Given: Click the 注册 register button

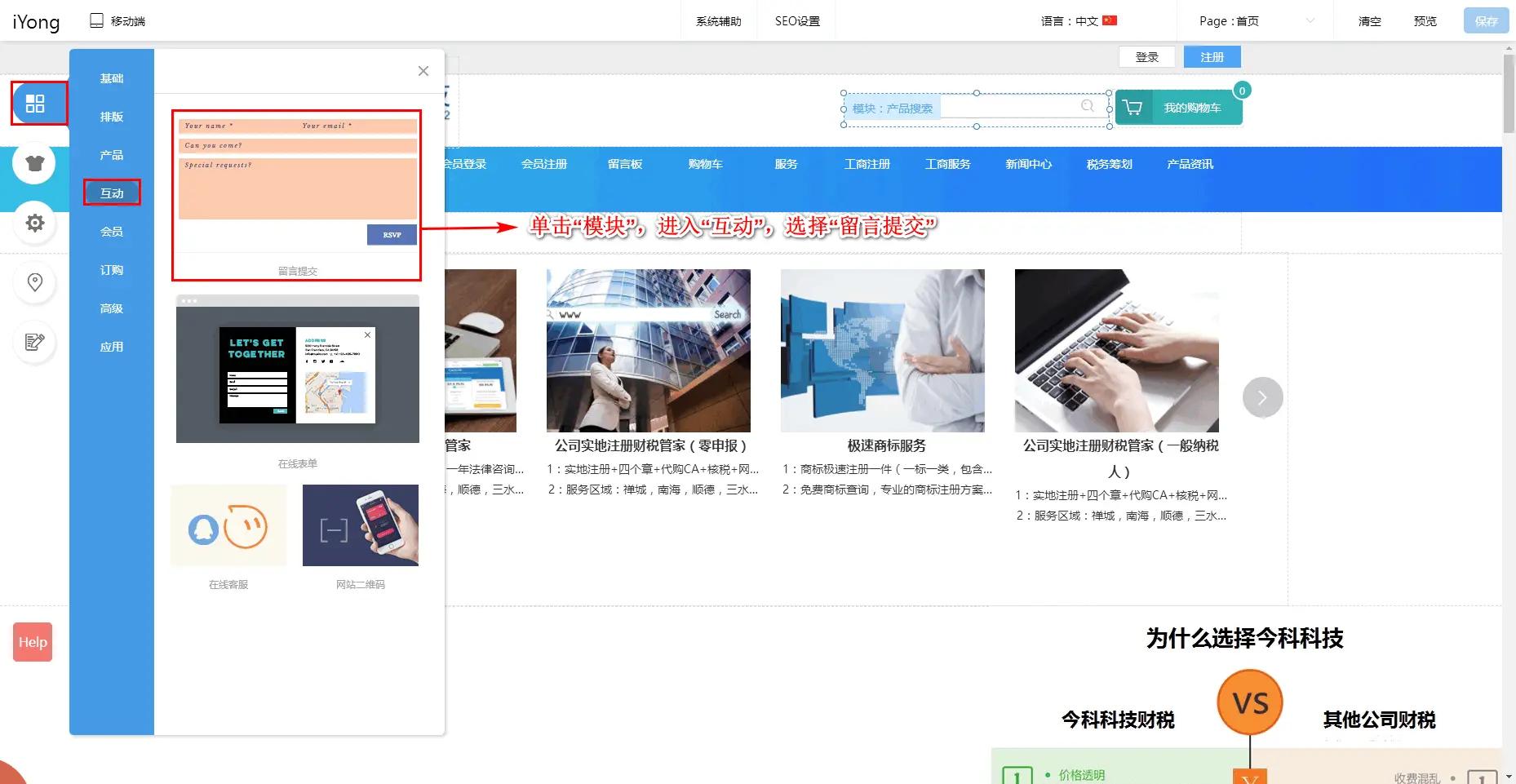Looking at the screenshot, I should coord(1212,57).
